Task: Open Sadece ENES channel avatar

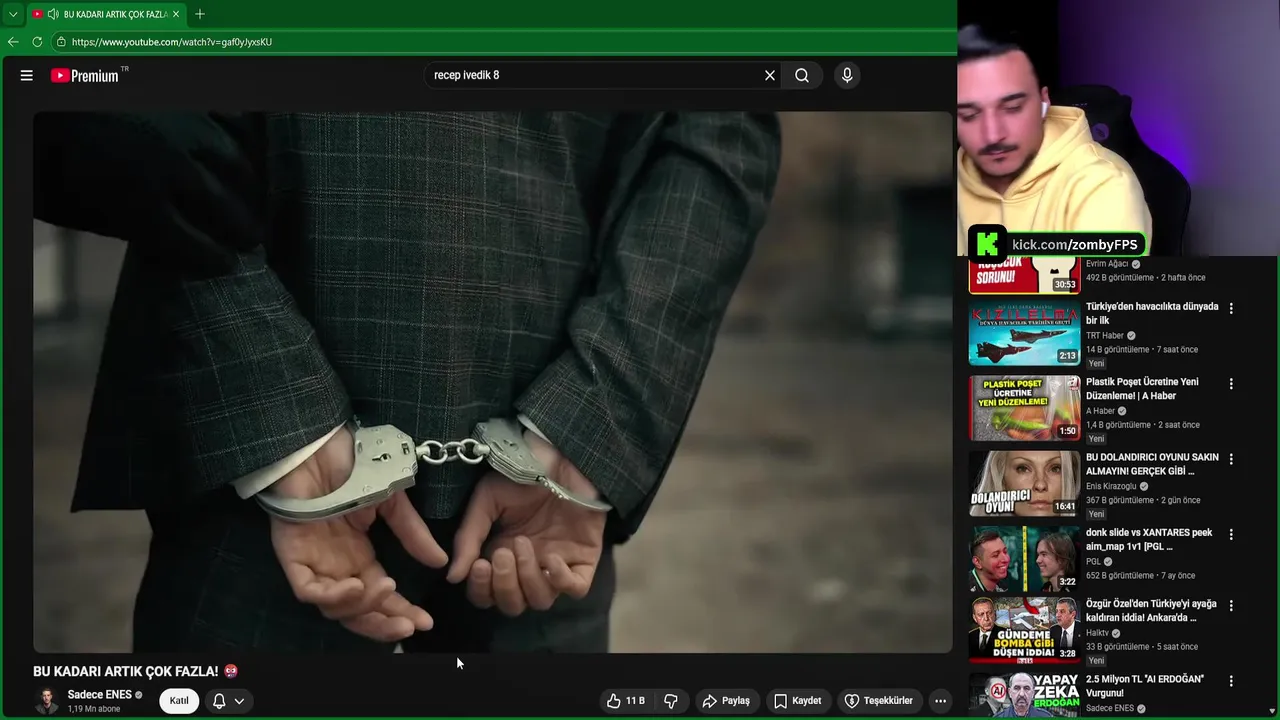Action: [x=46, y=701]
